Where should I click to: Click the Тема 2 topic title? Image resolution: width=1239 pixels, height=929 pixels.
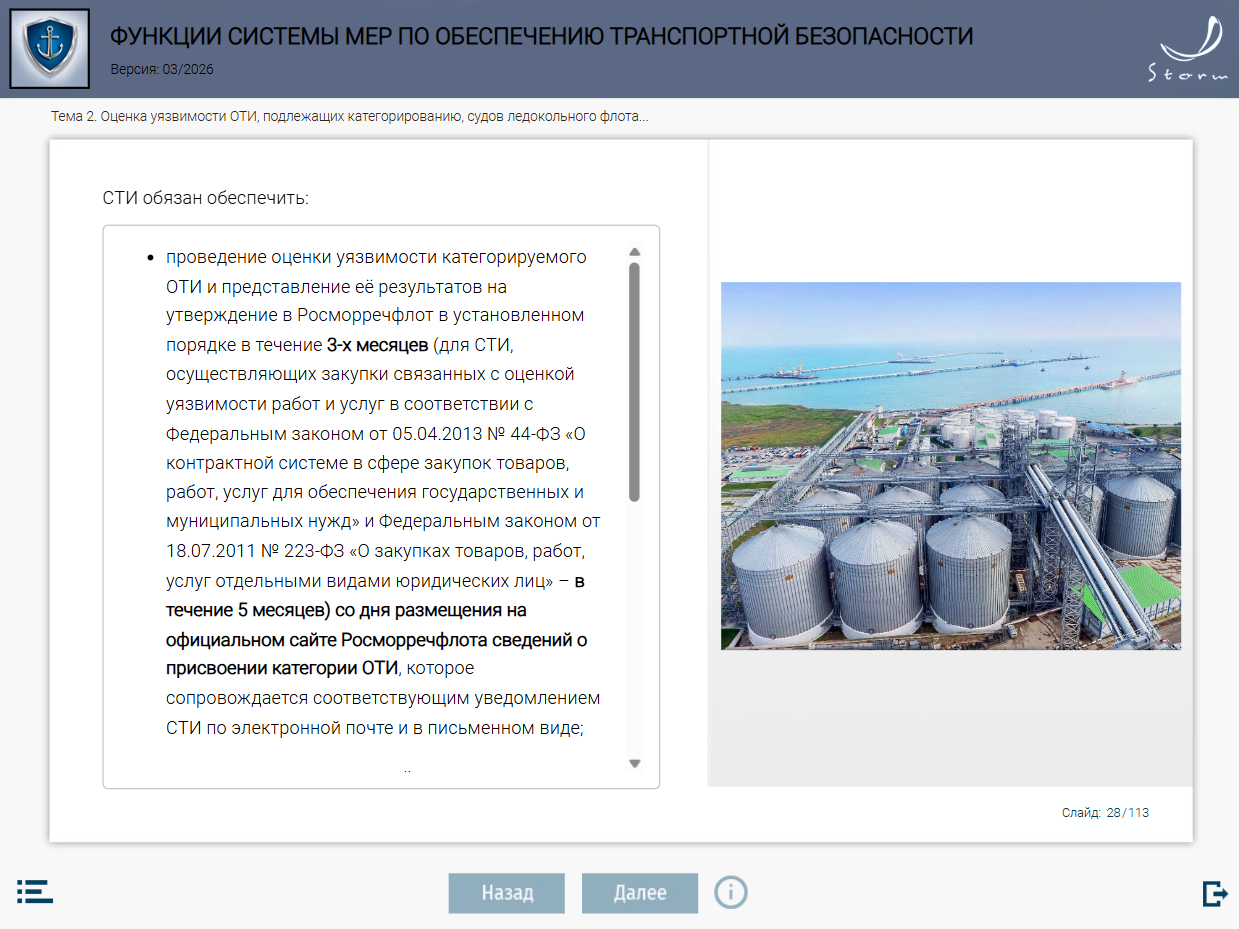(x=349, y=117)
